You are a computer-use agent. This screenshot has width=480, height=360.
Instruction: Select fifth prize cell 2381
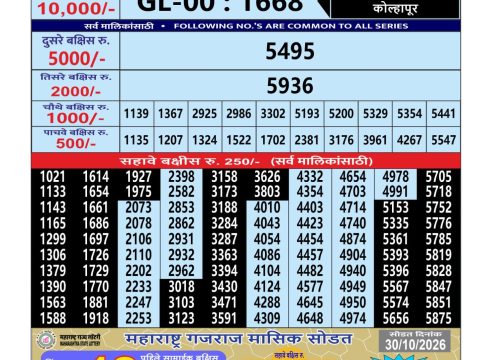point(307,140)
